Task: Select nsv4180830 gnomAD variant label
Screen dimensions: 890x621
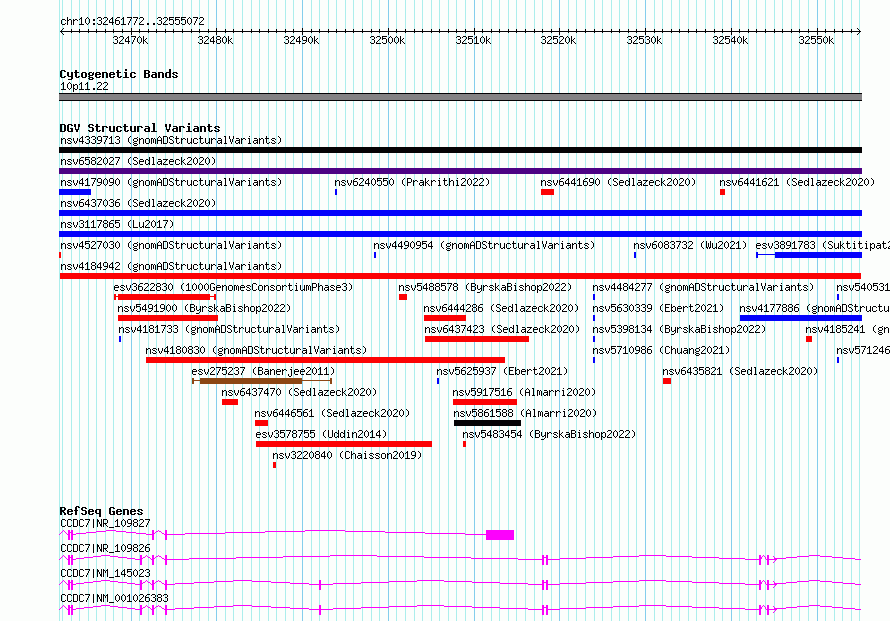Action: 256,350
